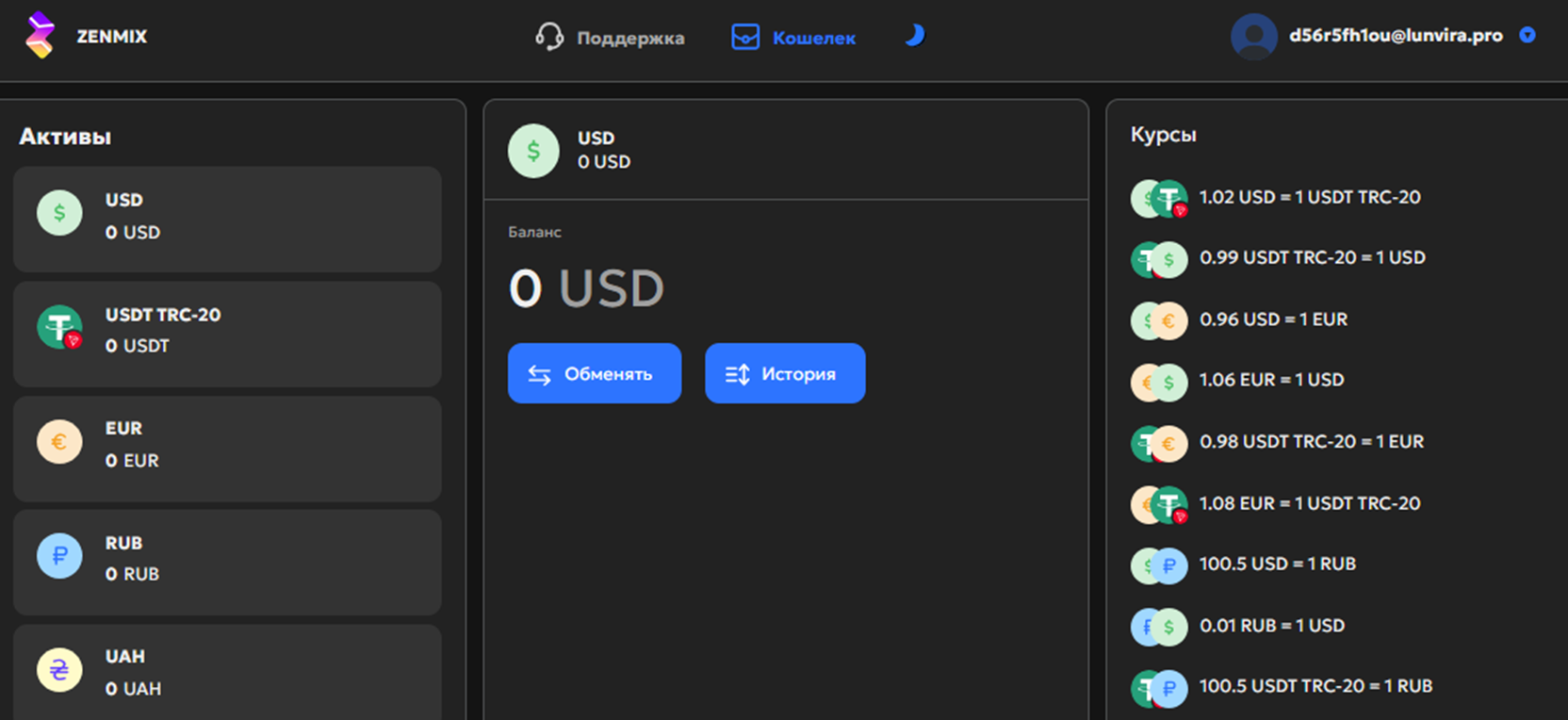Click the large dollar icon in wallet header
The image size is (1568, 720).
click(x=533, y=151)
